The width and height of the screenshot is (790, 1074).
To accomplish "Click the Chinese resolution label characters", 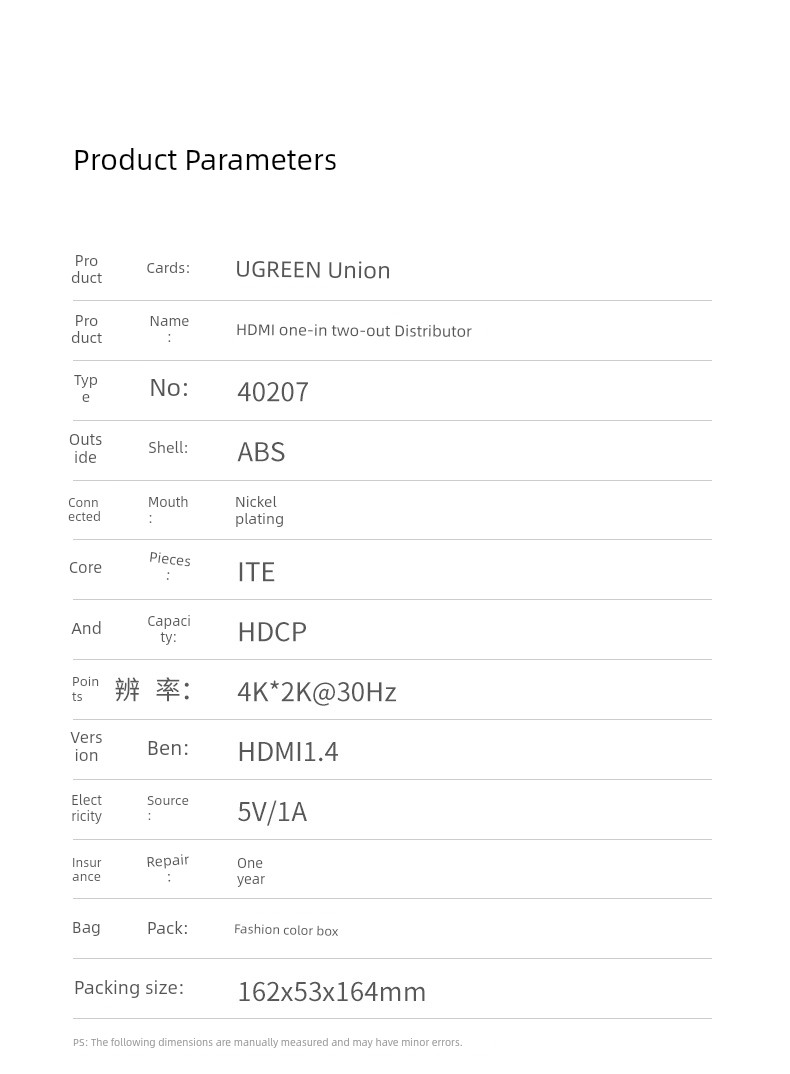I will pos(152,690).
